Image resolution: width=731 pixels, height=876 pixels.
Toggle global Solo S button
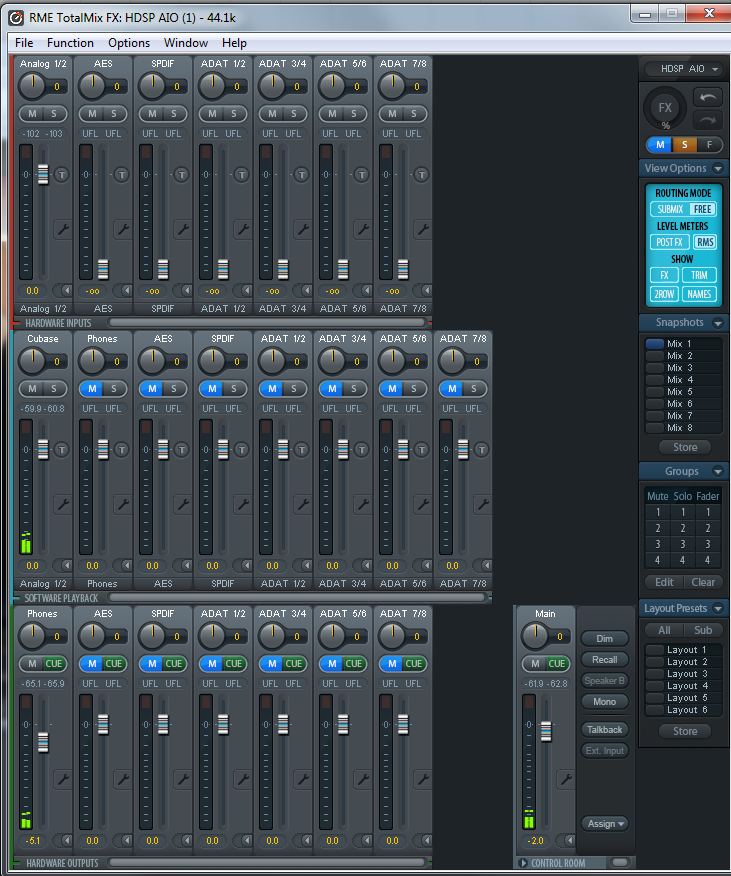click(684, 145)
